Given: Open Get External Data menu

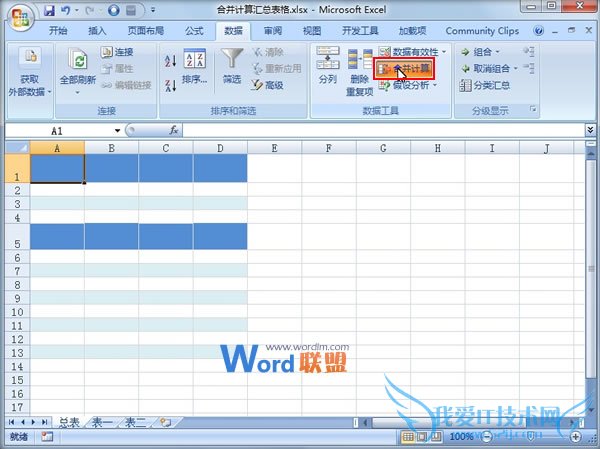Looking at the screenshot, I should (x=30, y=73).
